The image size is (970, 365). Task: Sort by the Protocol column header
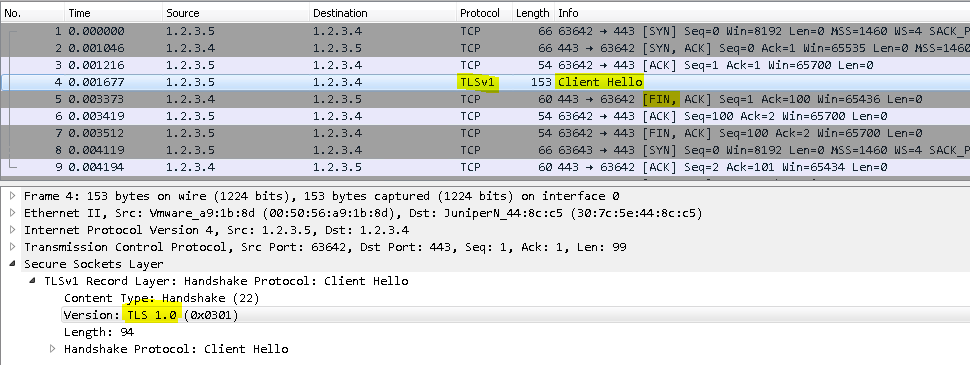coord(484,13)
